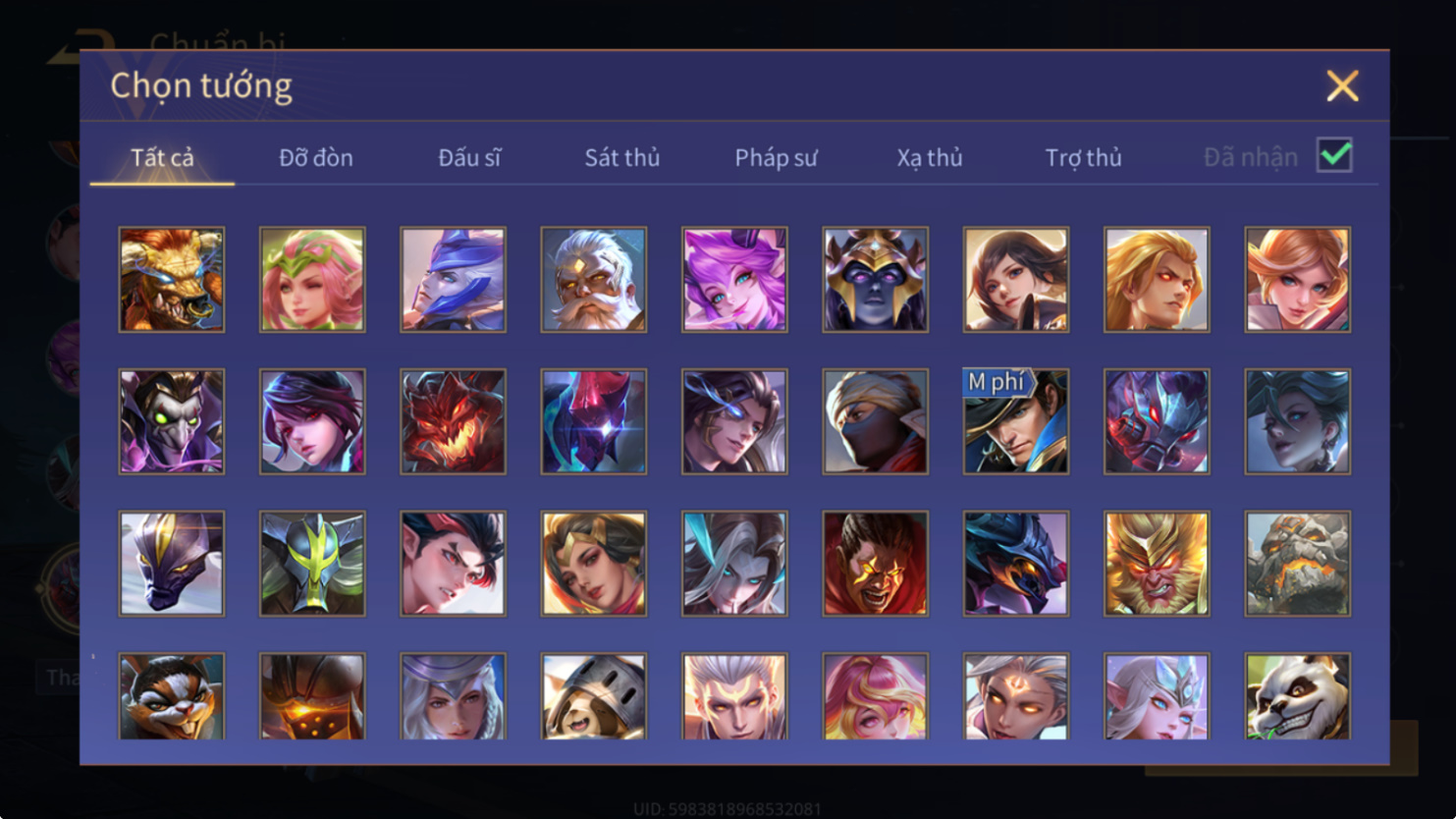The height and width of the screenshot is (819, 1456).
Task: Open the Trợ thủ tab
Action: [x=1083, y=157]
